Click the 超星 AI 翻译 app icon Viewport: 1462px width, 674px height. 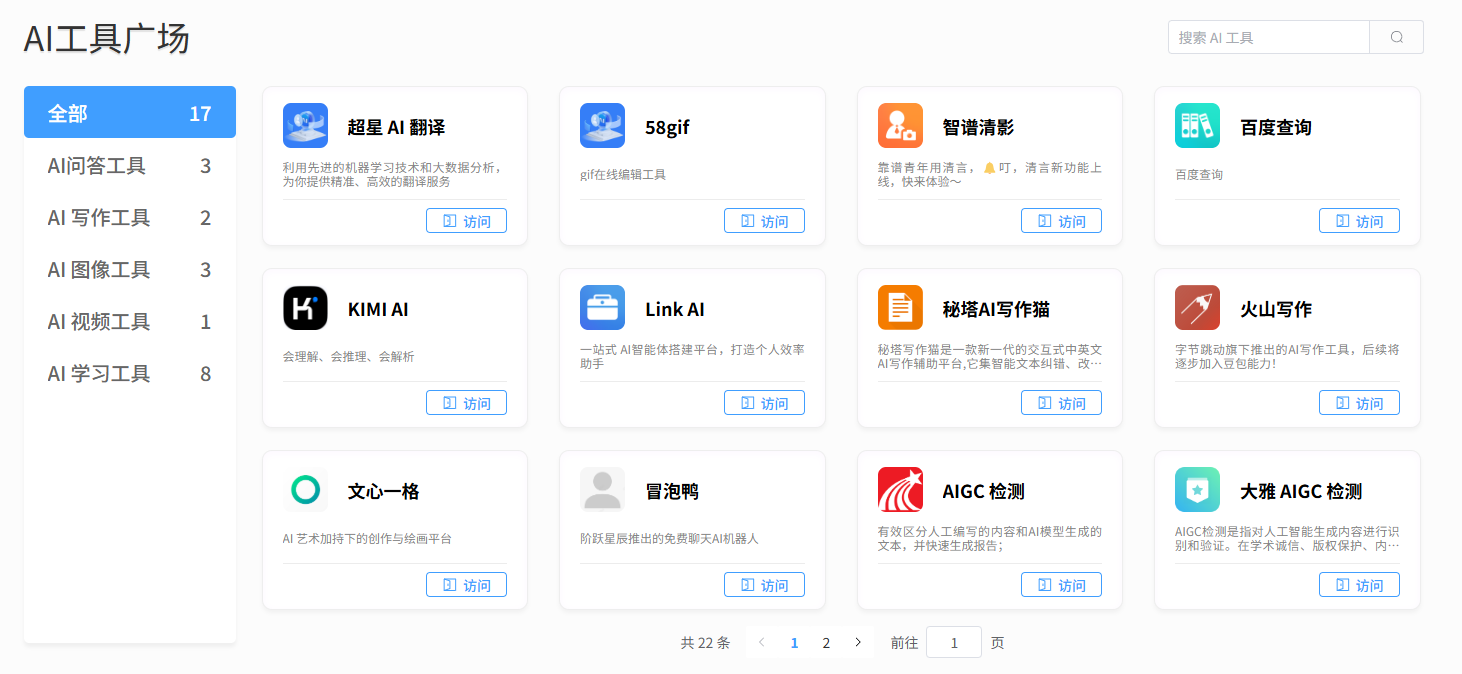(305, 125)
